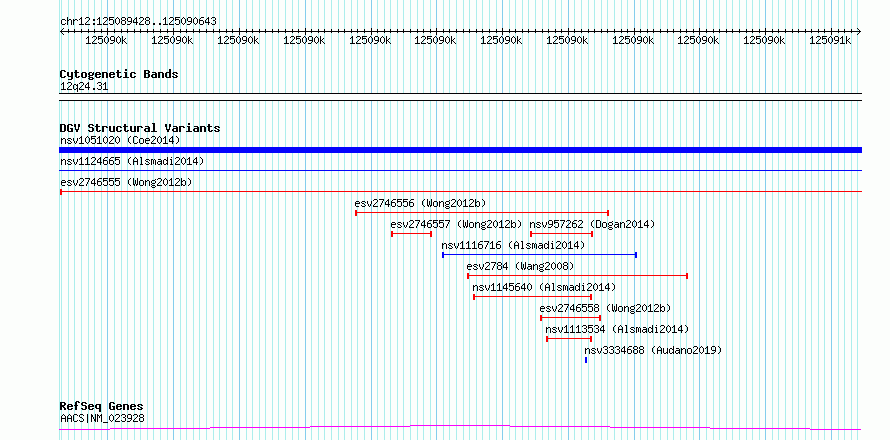Select the short red esv2746557 variant bar
The width and height of the screenshot is (890, 440).
click(x=412, y=234)
